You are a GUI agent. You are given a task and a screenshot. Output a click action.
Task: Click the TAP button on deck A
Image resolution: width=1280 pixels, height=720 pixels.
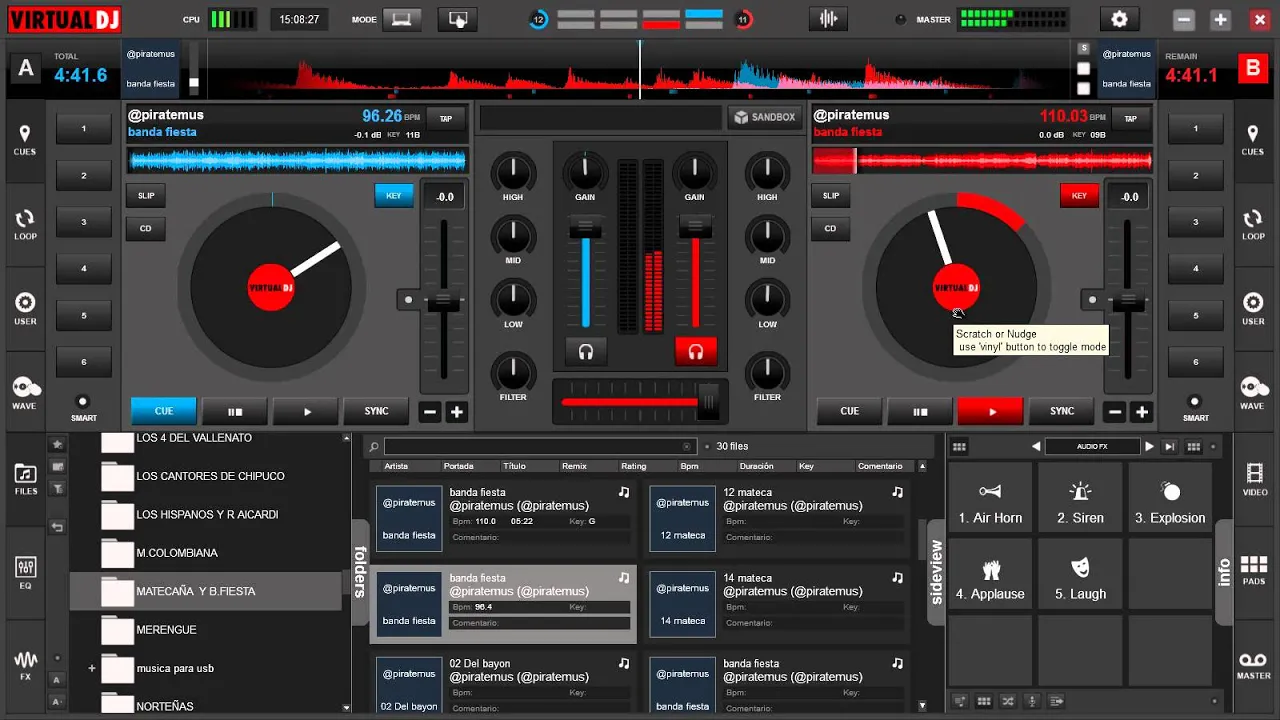[x=446, y=119]
